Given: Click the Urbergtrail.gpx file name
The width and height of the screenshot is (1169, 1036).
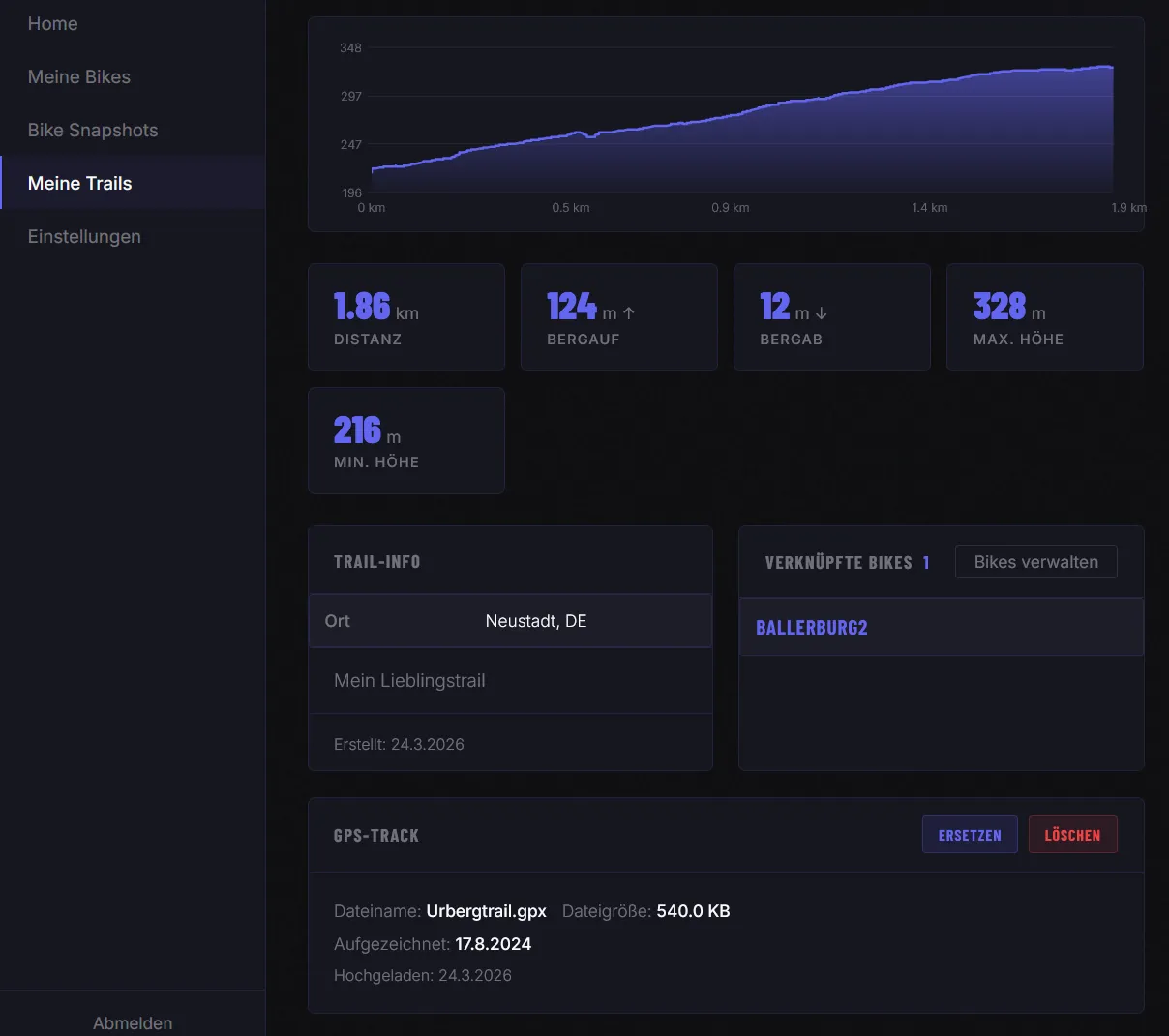Looking at the screenshot, I should [486, 911].
